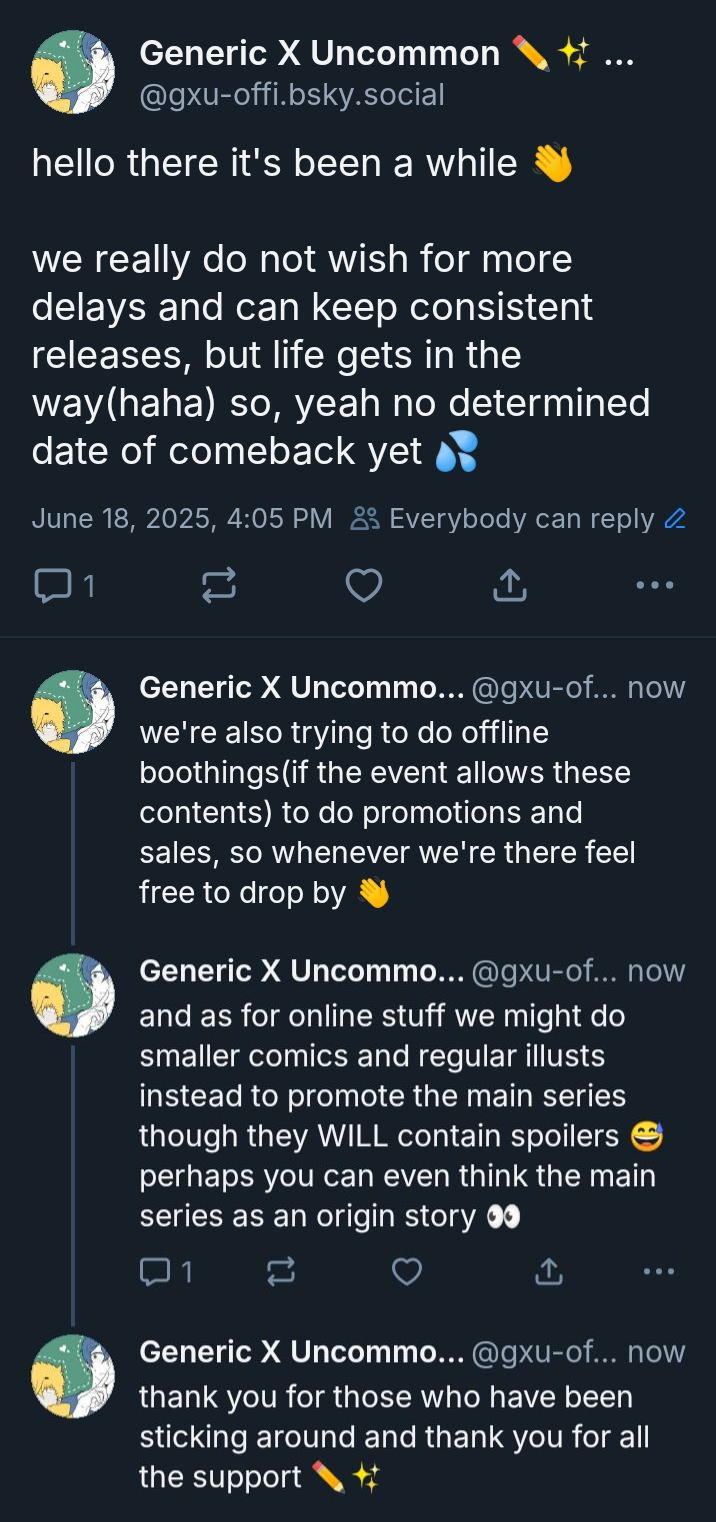
Task: Open avatar on "offline boothings" reply
Action: pyautogui.click(x=73, y=711)
